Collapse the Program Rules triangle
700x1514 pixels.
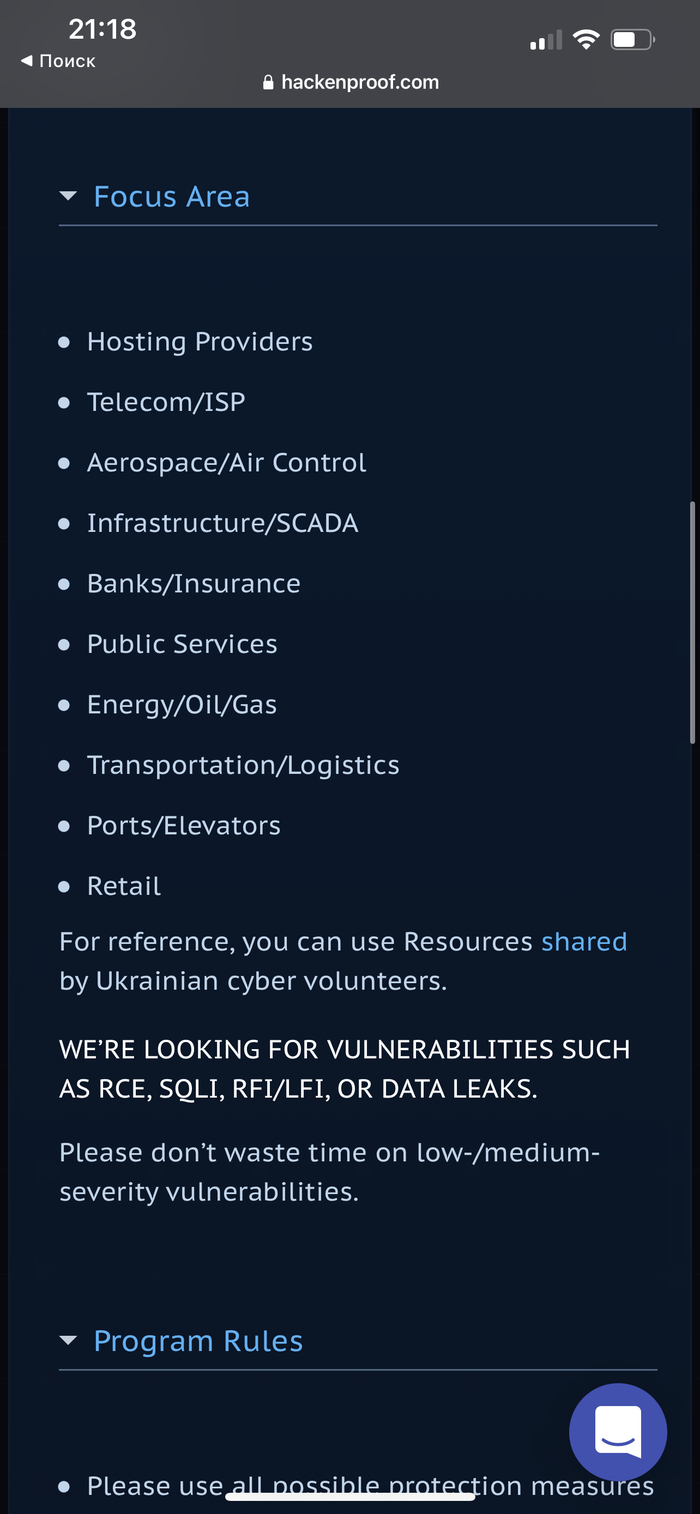(x=68, y=1341)
